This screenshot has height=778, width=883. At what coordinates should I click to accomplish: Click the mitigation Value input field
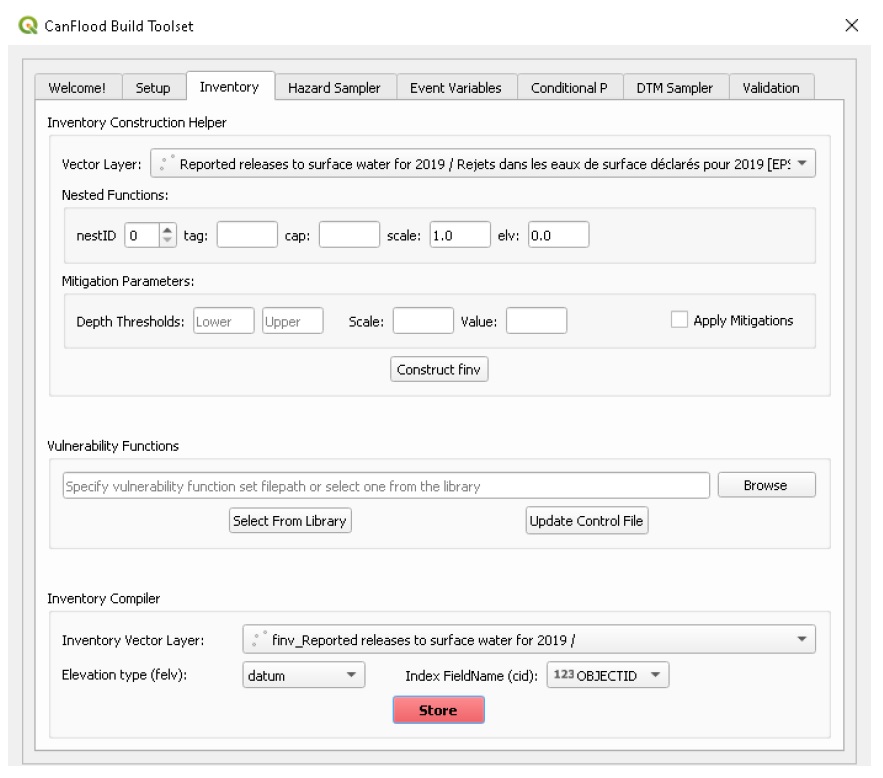click(537, 321)
